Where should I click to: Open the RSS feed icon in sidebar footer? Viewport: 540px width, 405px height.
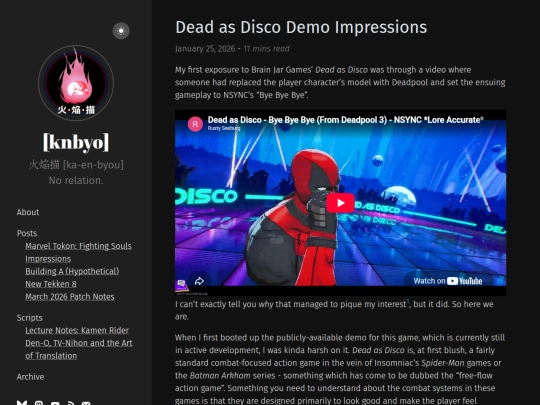coord(71,403)
